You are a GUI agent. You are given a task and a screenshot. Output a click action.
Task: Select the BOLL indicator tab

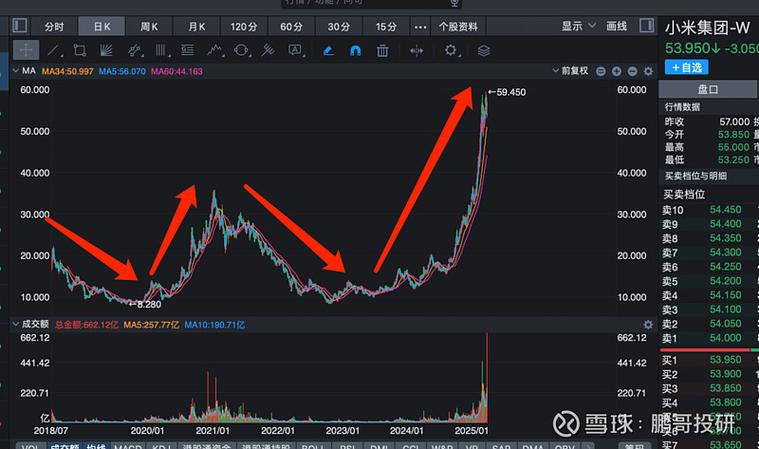[313, 446]
